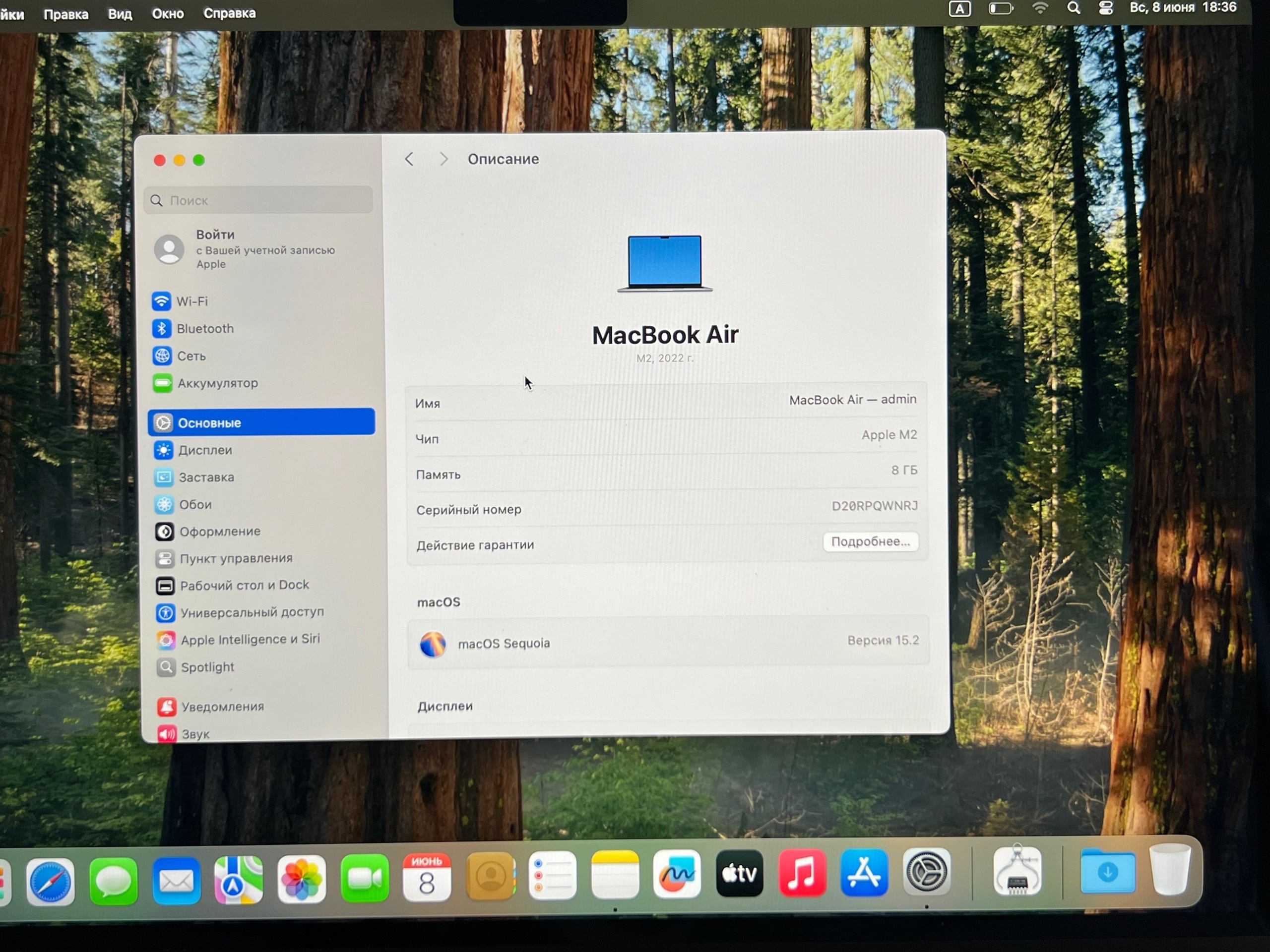
Task: Open Reminders from the Dock
Action: pyautogui.click(x=553, y=876)
